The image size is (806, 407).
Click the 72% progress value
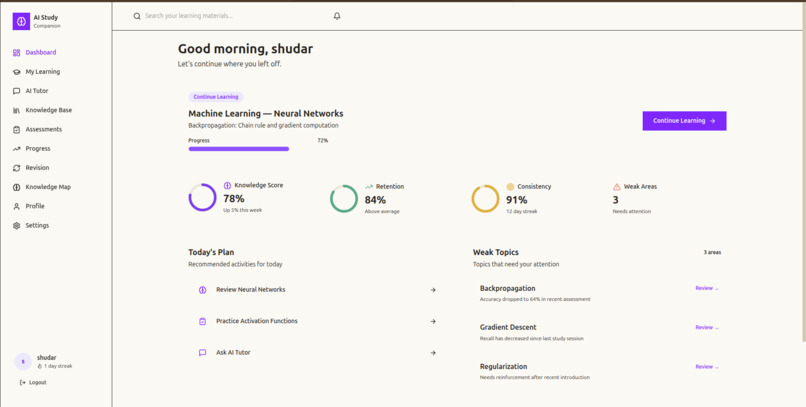point(323,140)
